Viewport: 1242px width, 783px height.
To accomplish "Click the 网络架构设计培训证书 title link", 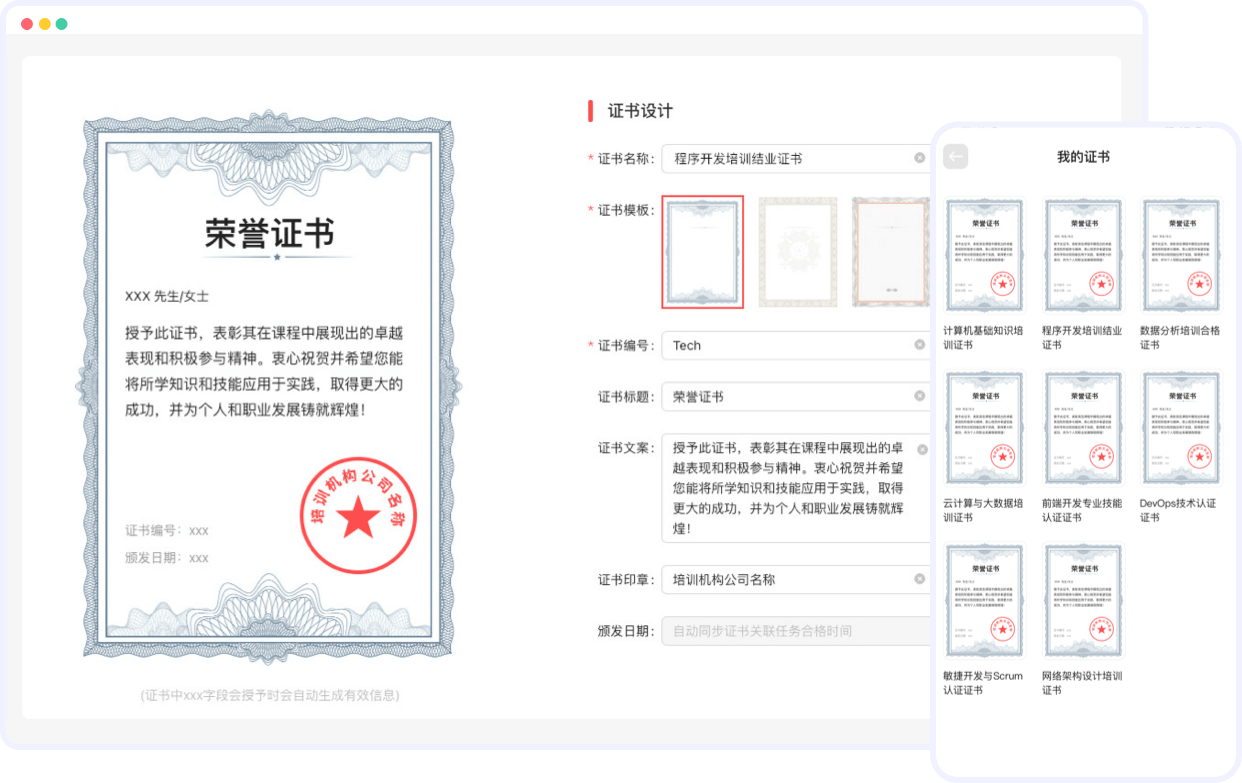I will point(1082,683).
